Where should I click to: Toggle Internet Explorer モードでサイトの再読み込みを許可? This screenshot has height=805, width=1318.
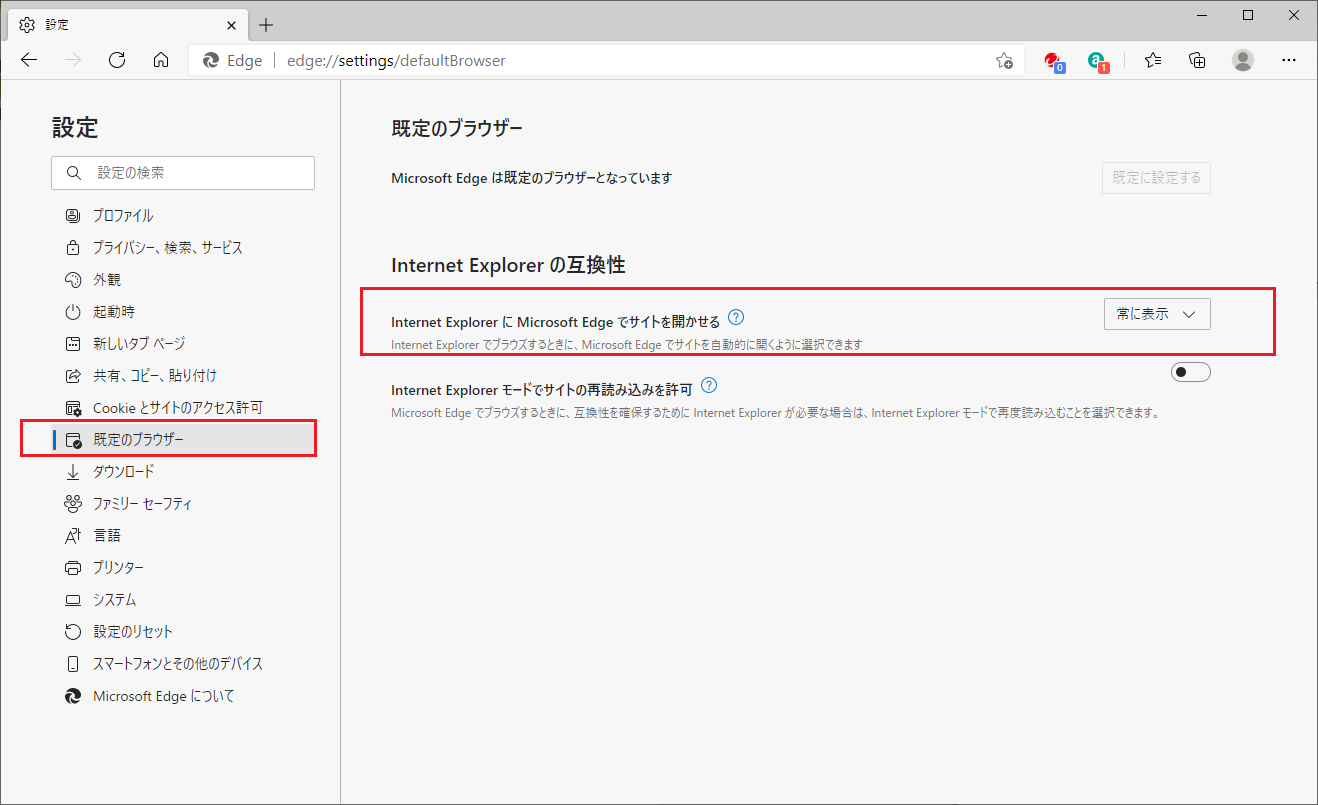[x=1190, y=372]
